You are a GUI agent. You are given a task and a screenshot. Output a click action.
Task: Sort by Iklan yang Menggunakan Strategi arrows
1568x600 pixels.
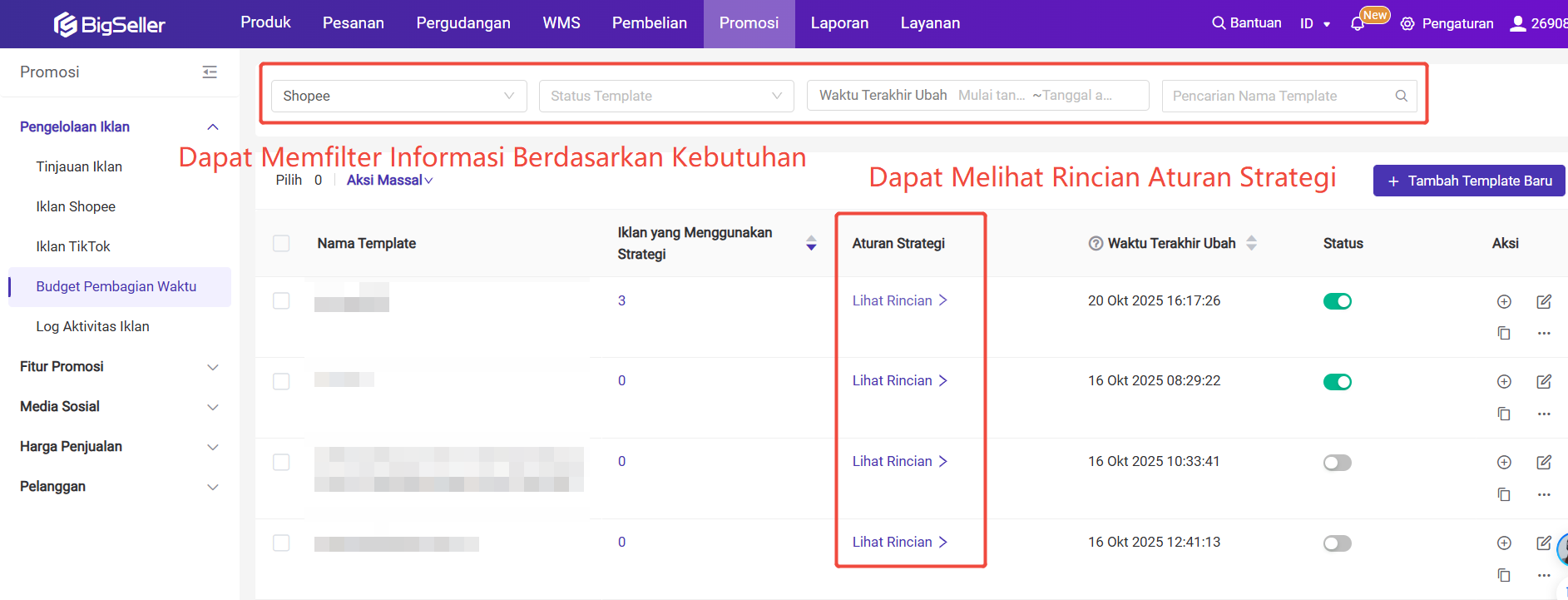[811, 243]
